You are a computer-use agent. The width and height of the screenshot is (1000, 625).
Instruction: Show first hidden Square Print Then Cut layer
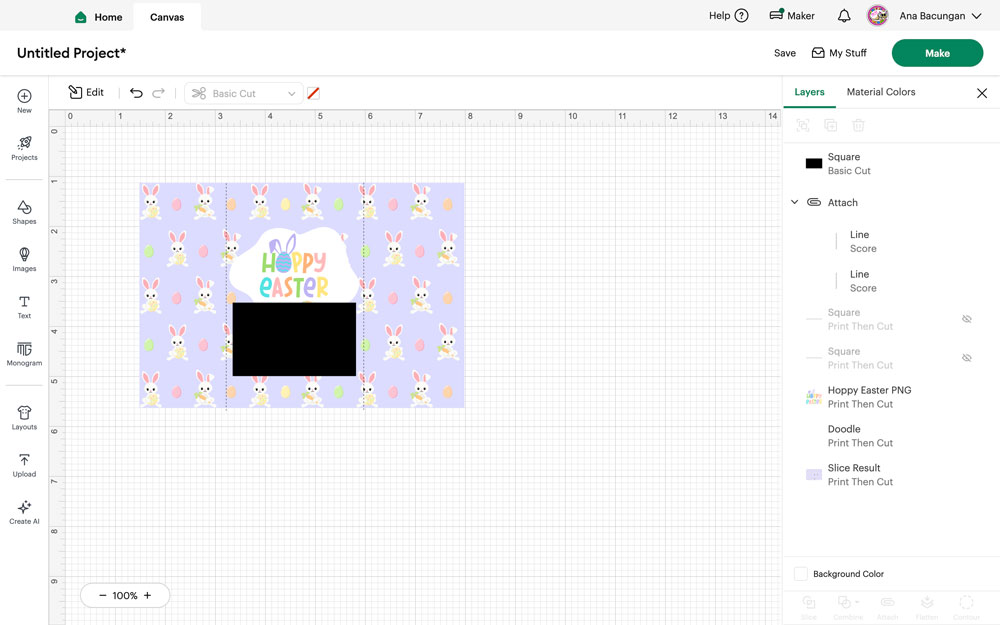(x=966, y=319)
